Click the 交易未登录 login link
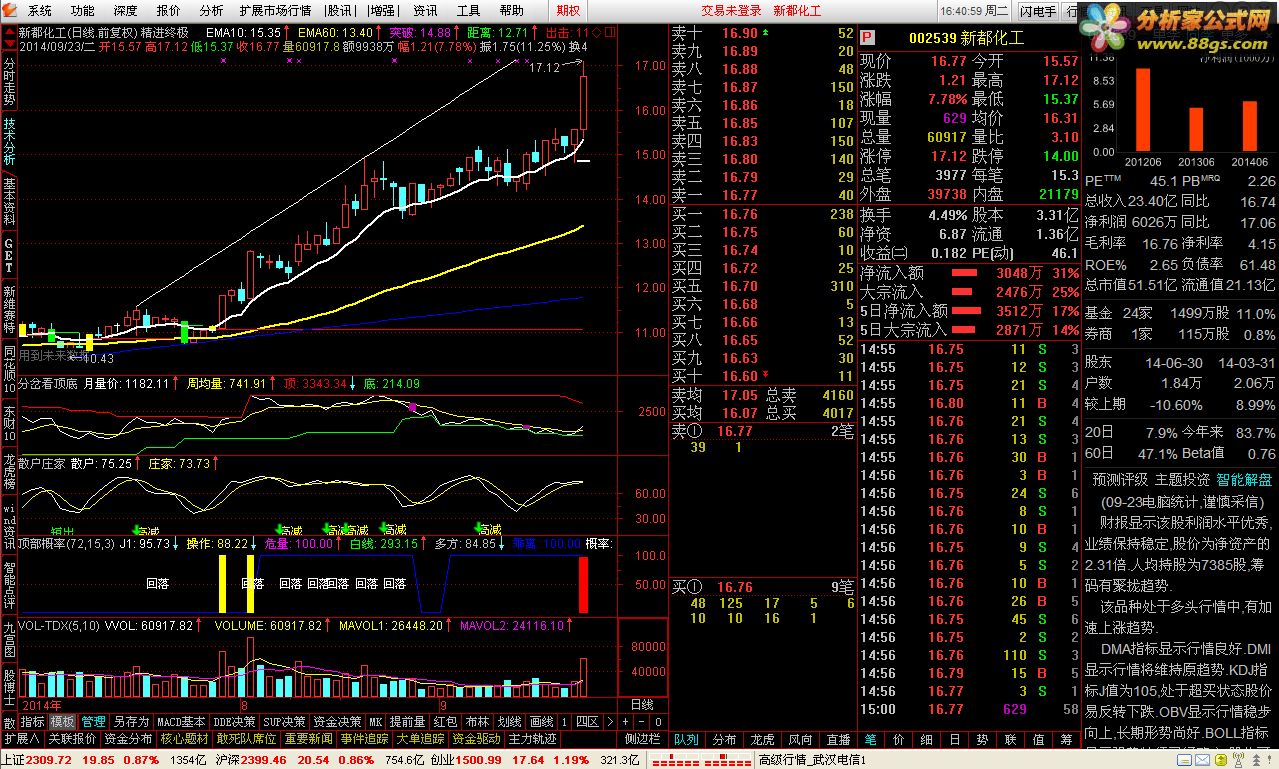The width and height of the screenshot is (1279, 769). (x=731, y=11)
